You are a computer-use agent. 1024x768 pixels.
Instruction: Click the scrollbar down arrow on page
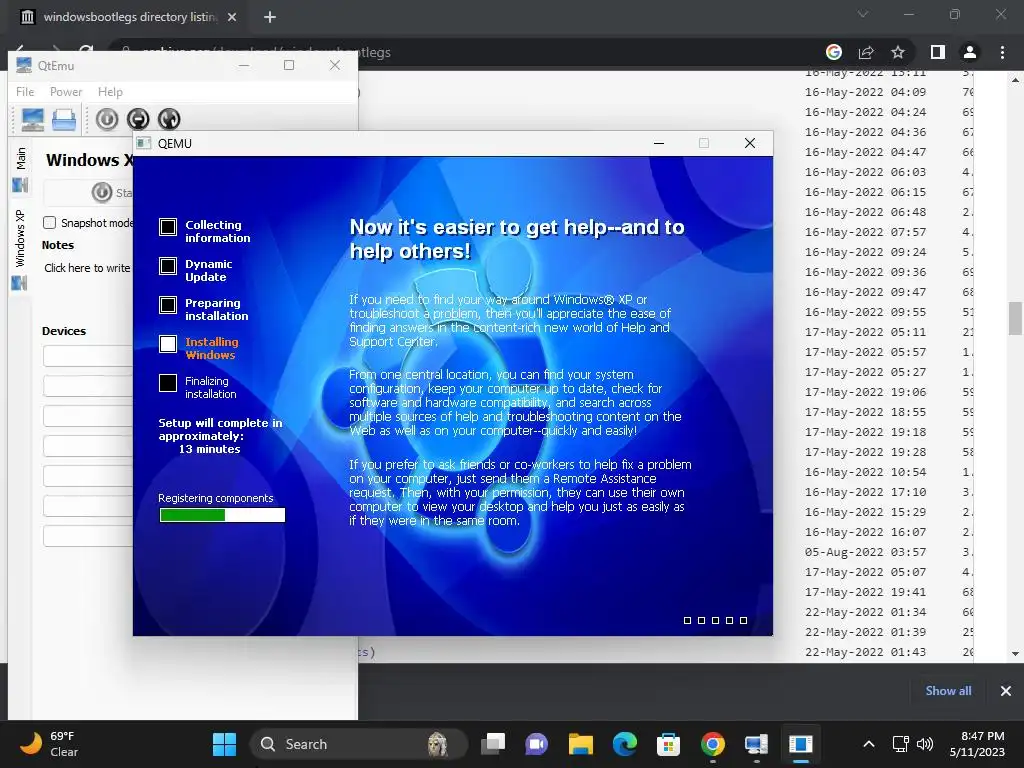[x=1015, y=654]
